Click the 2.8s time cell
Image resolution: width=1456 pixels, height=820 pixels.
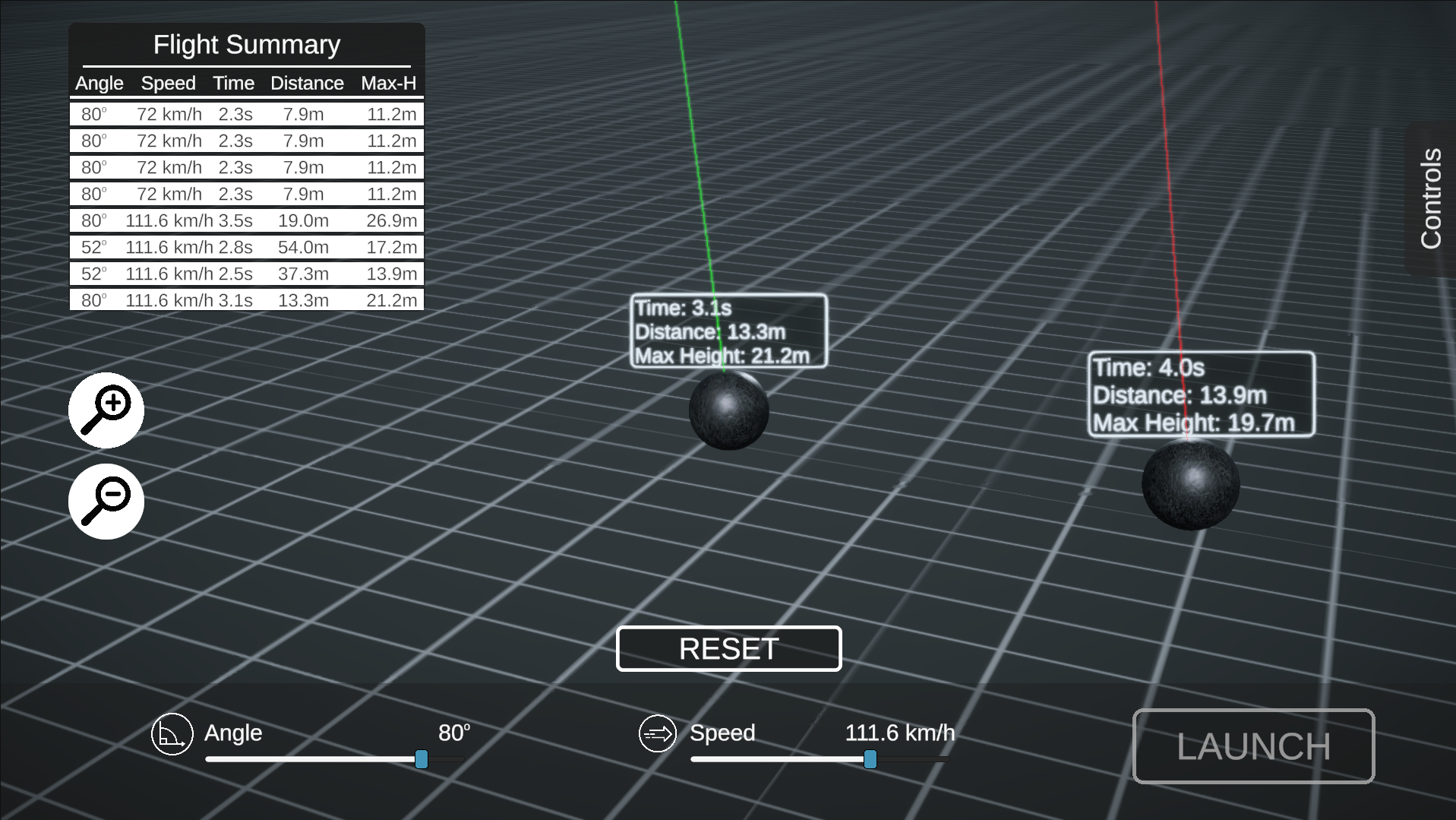236,247
